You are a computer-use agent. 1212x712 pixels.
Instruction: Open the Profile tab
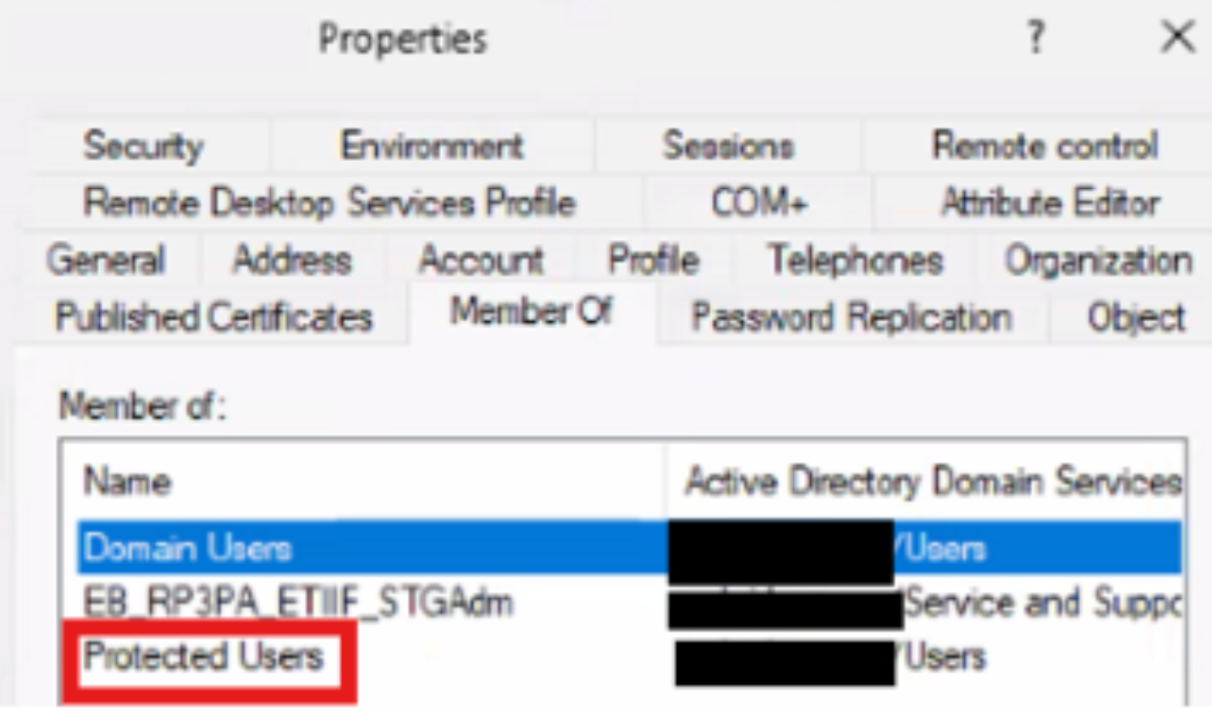653,260
